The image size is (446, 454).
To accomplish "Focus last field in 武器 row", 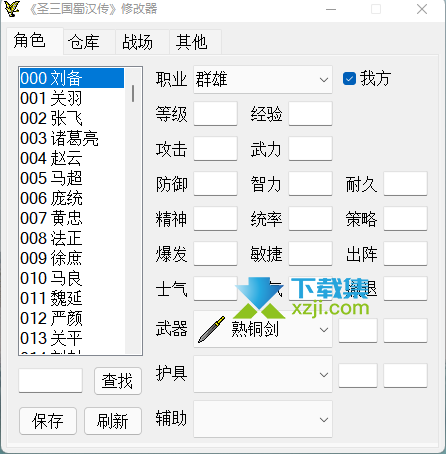I will [405, 330].
